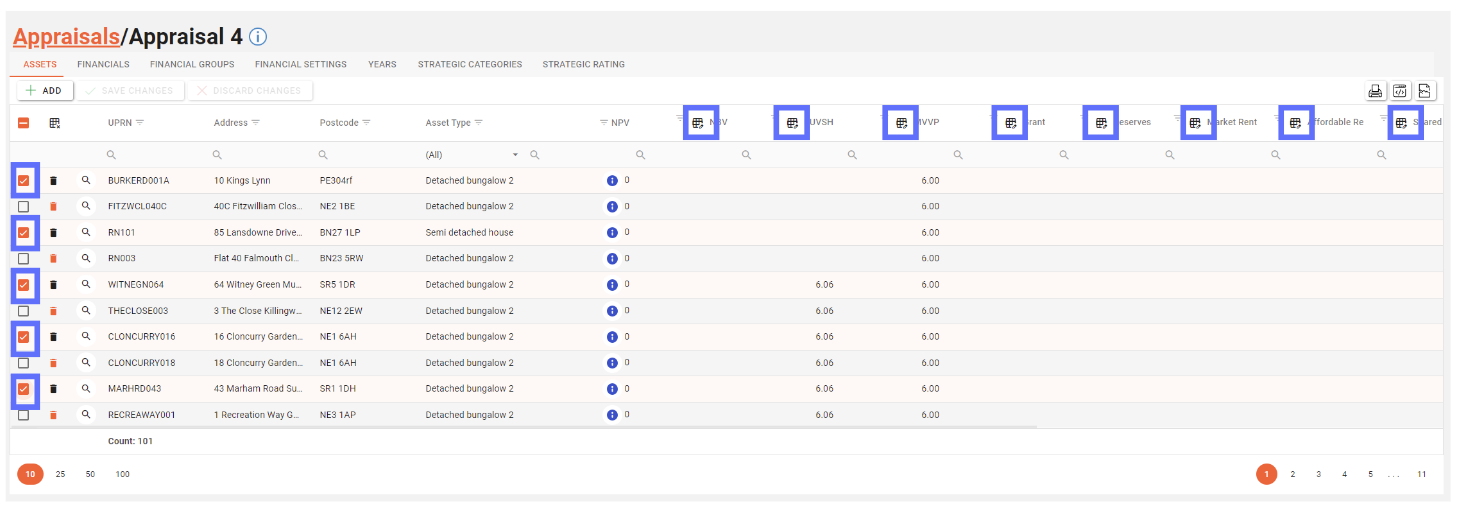Click trash icon for MARHRD043 row
This screenshot has height=511, width=1458.
pos(54,389)
